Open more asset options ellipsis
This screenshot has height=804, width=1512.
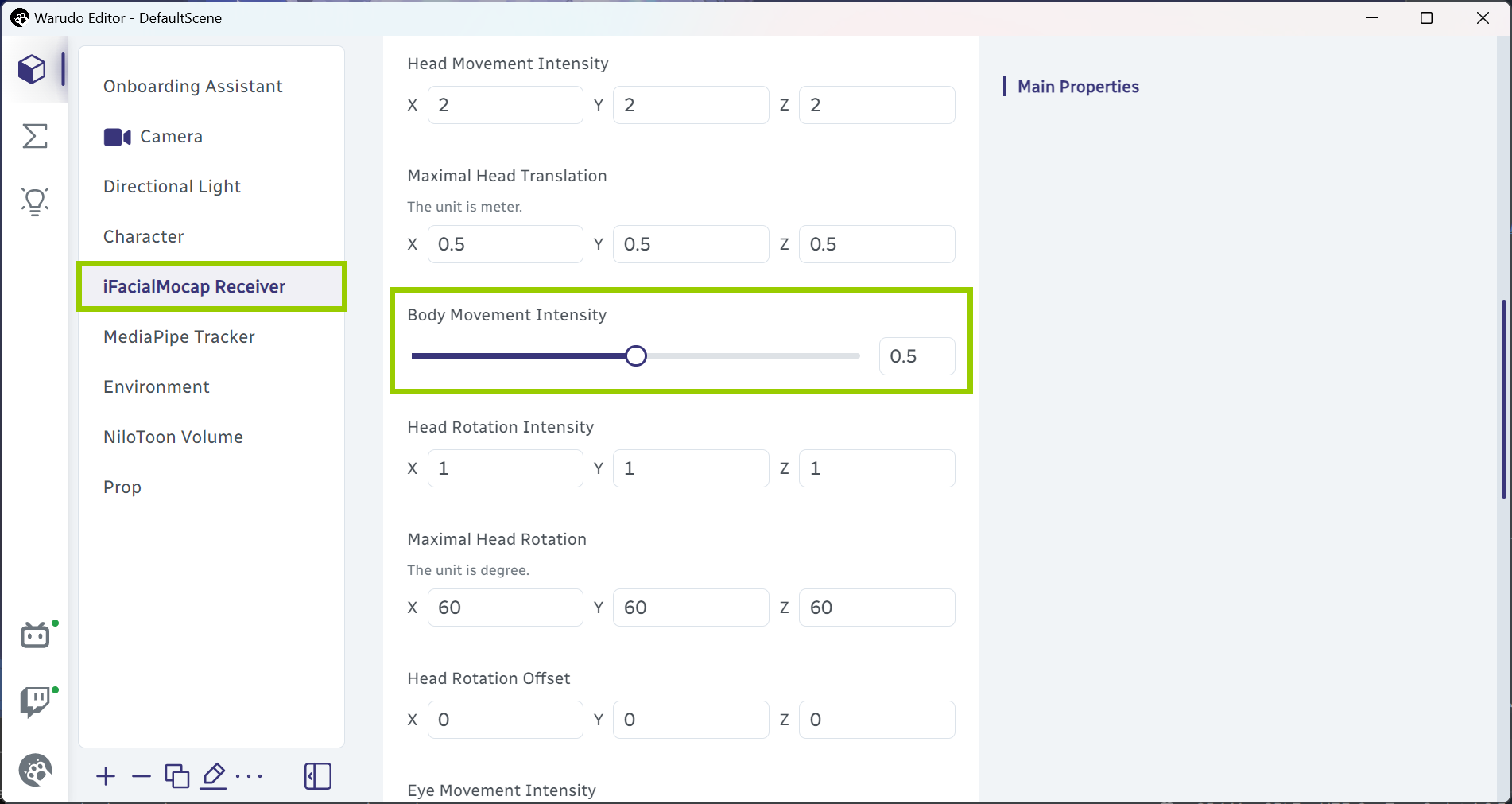coord(250,776)
